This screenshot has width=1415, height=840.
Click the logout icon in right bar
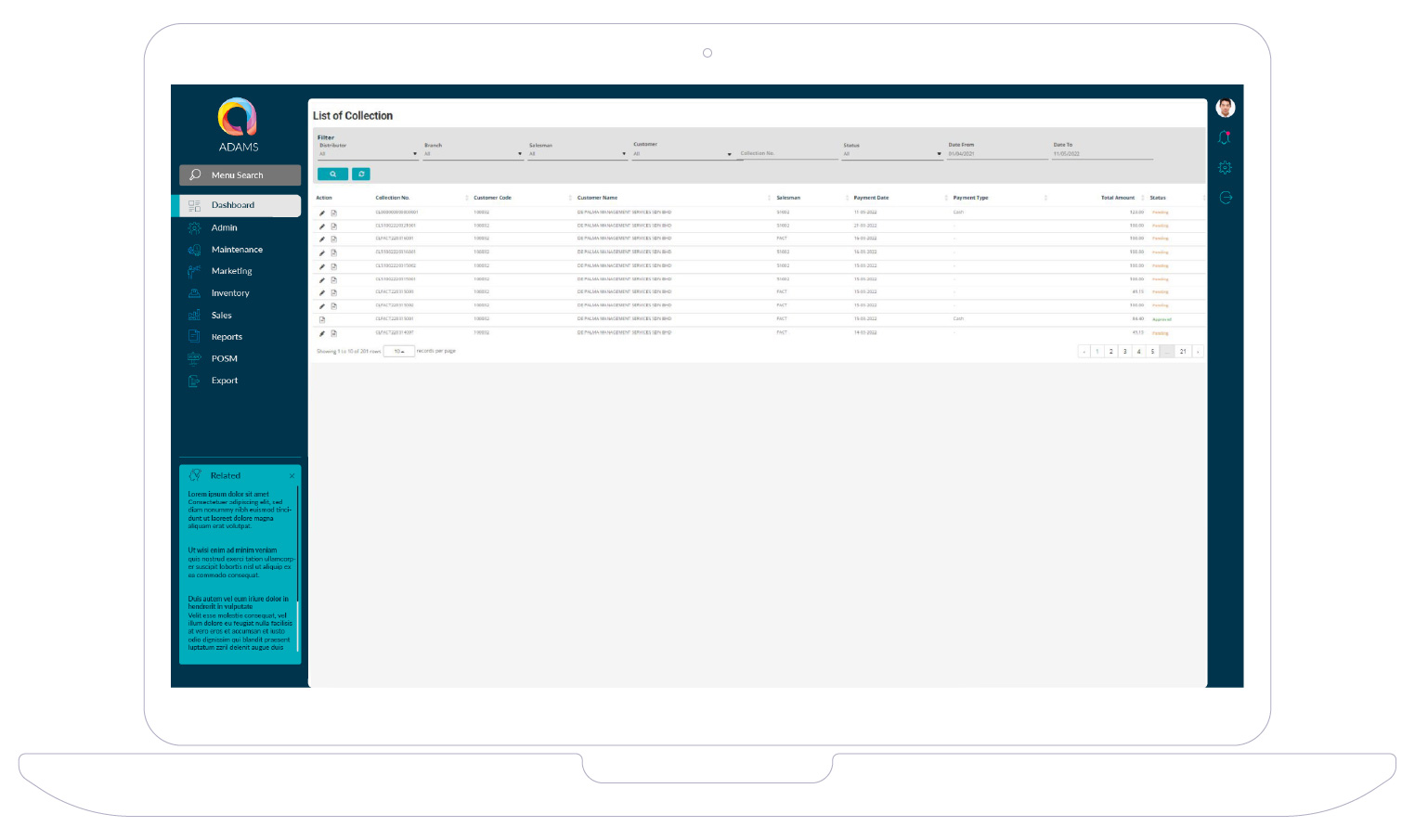(1225, 198)
